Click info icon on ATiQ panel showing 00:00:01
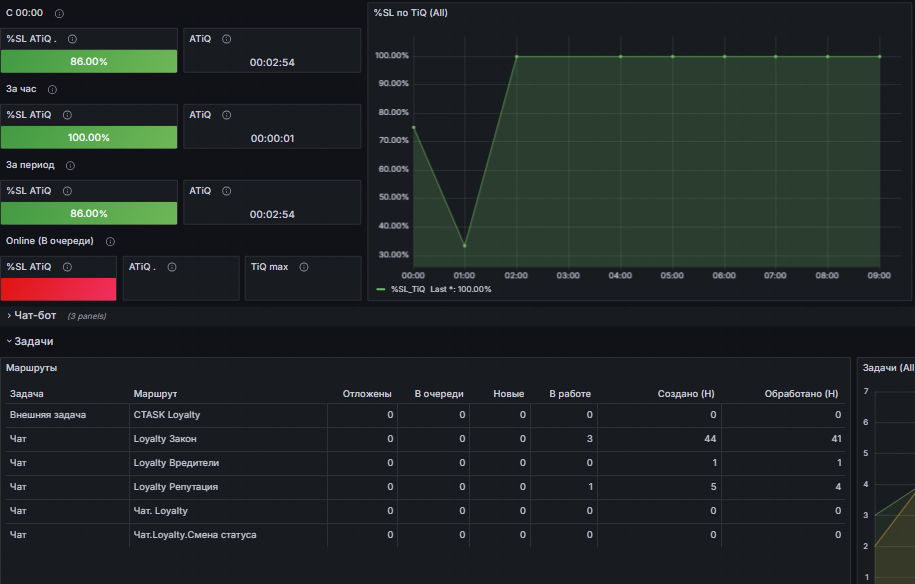 [227, 115]
